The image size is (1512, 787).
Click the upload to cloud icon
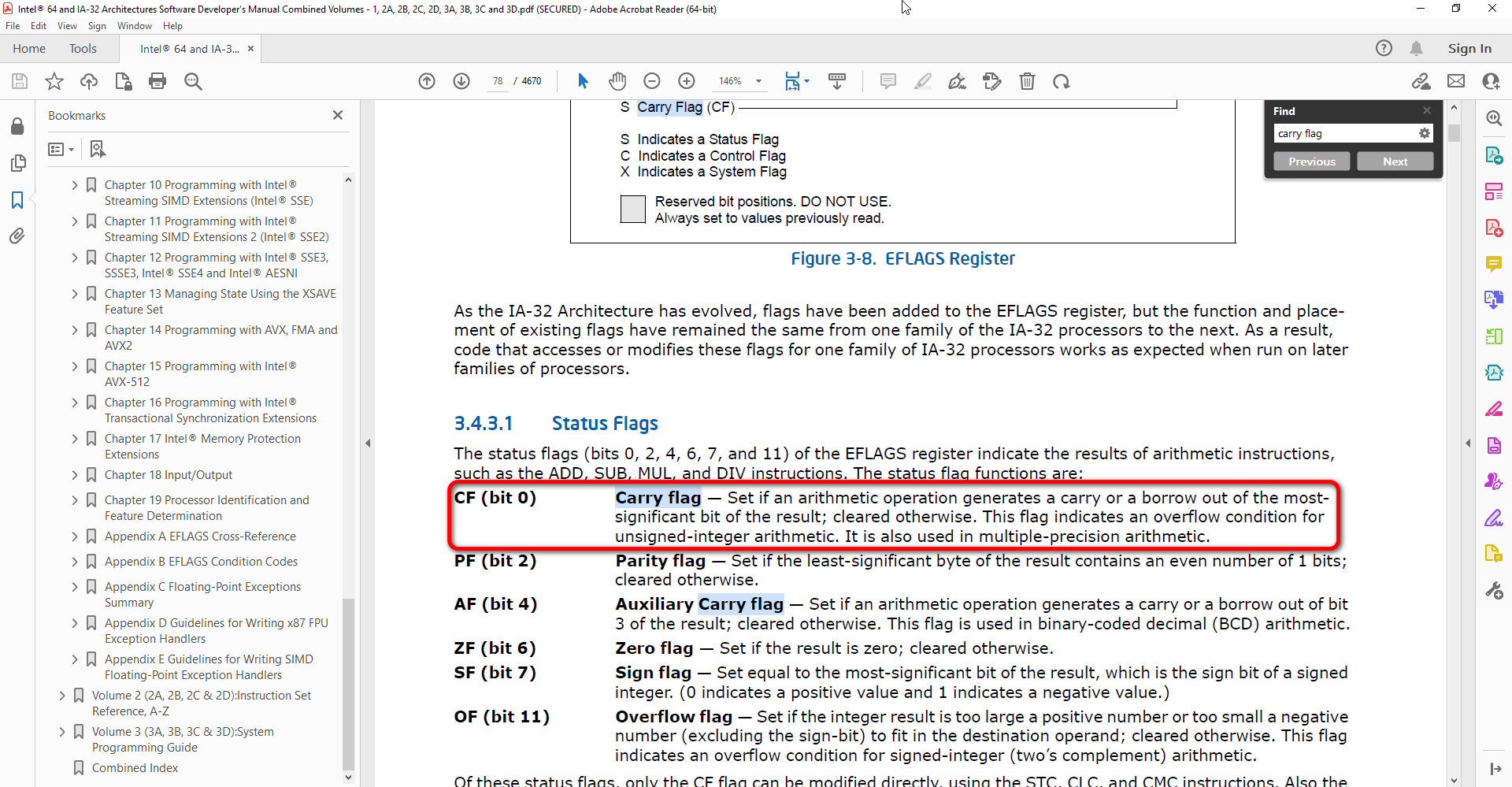point(89,81)
